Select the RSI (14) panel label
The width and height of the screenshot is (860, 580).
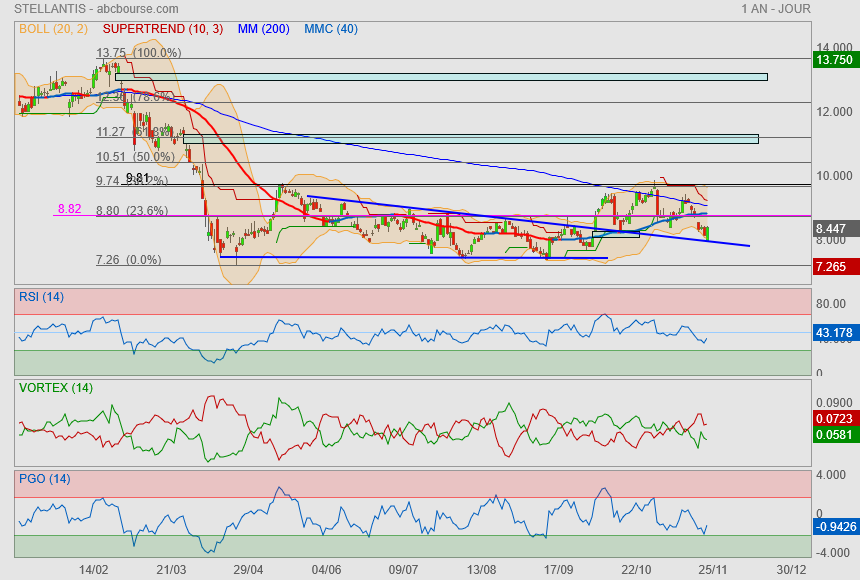point(40,296)
